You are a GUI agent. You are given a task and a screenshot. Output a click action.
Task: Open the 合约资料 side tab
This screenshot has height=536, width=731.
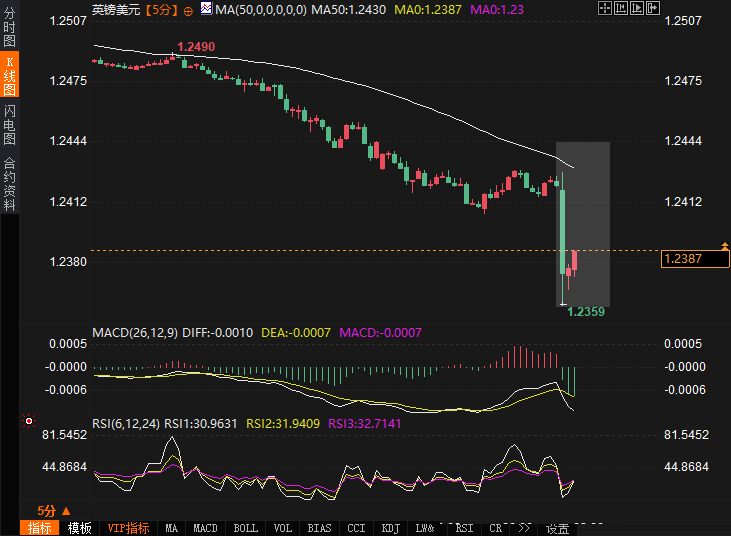pos(9,184)
